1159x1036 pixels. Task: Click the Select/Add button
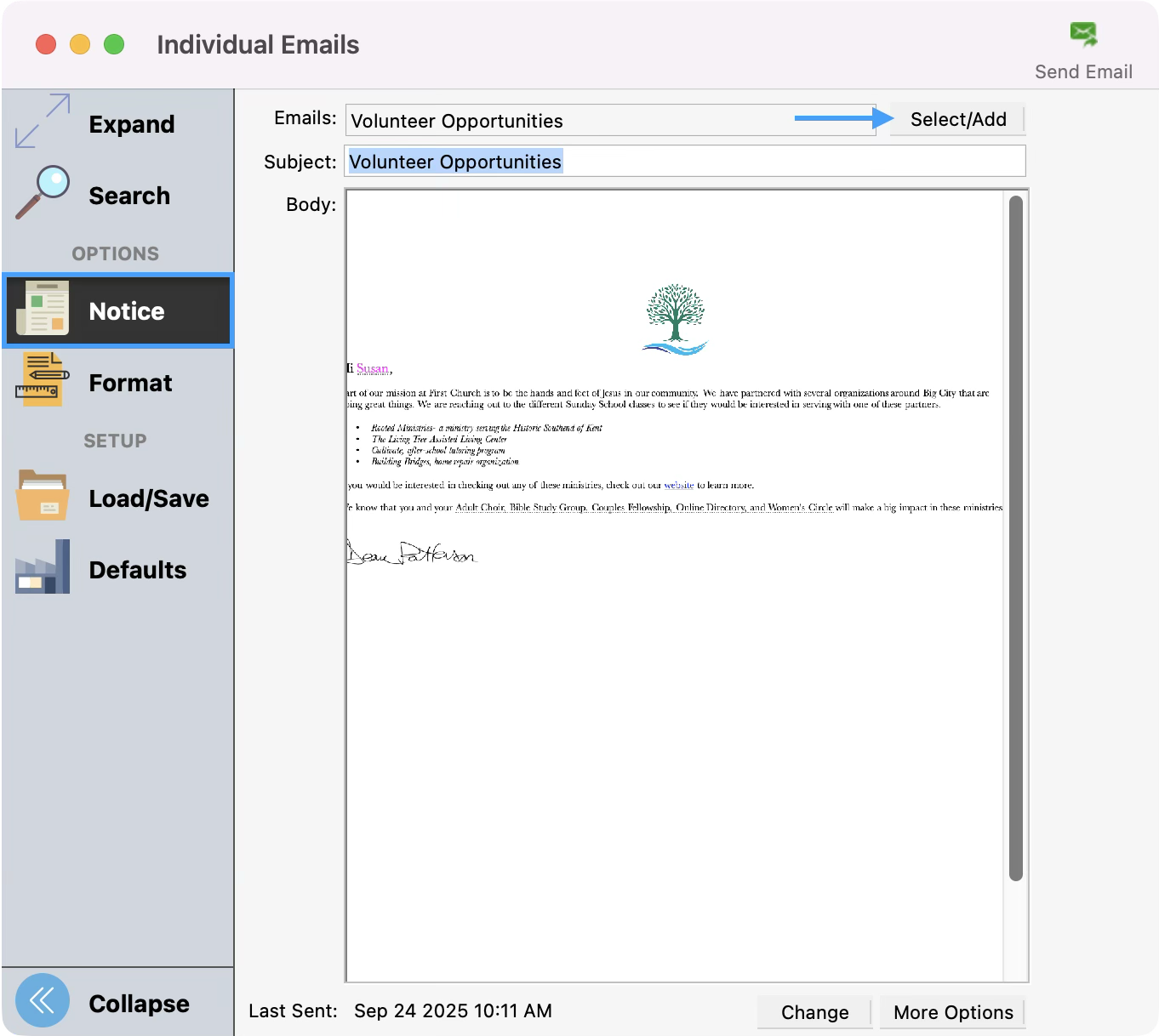[x=958, y=119]
